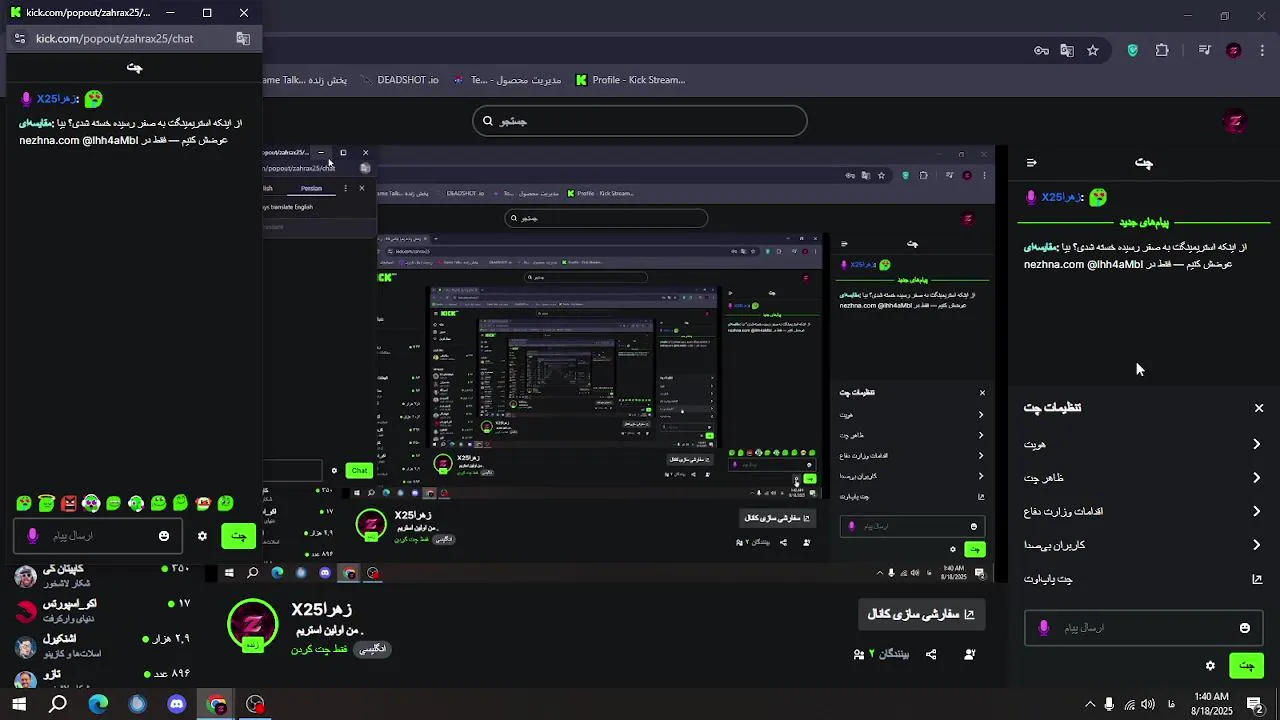This screenshot has width=1280, height=720.
Task: Send message with green چت button in popout
Action: coord(238,536)
